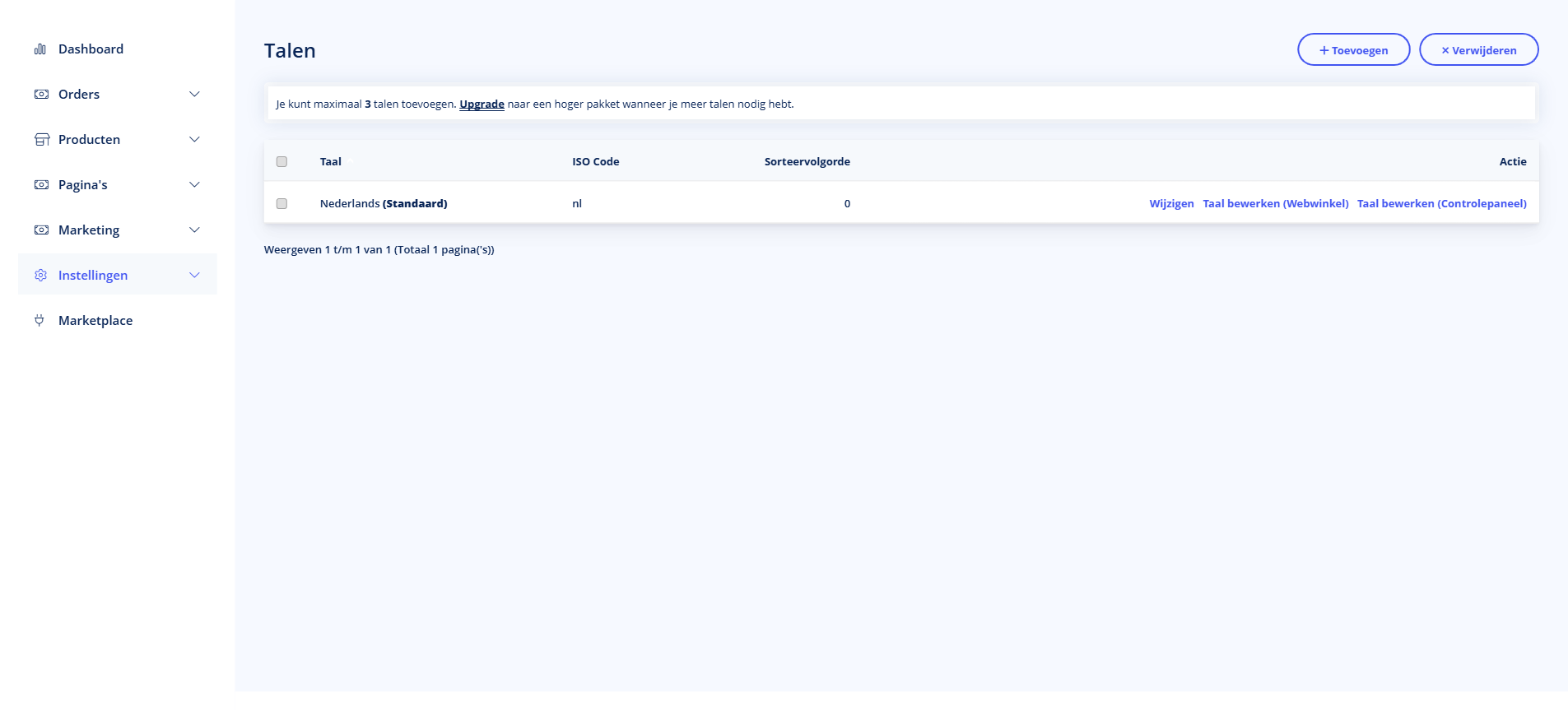The height and width of the screenshot is (710, 1568).
Task: Follow the Upgrade link in notice
Action: click(x=482, y=104)
